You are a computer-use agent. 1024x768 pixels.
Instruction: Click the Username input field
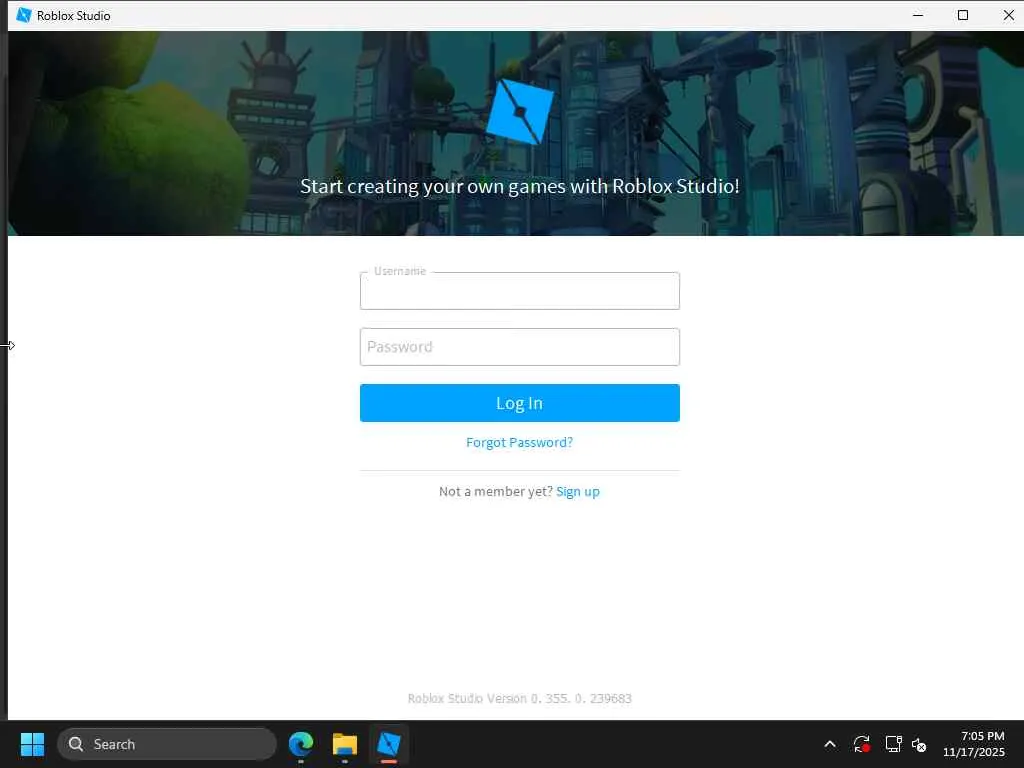click(519, 291)
